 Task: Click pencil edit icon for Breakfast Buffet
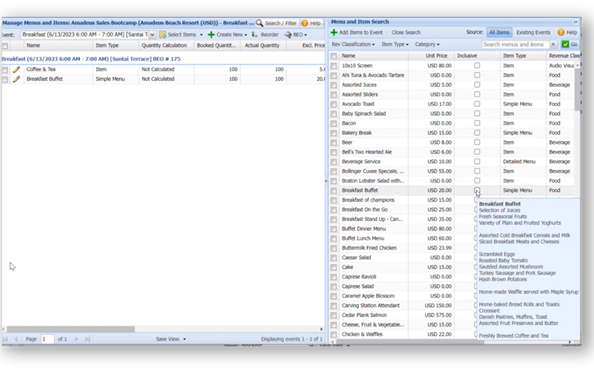(x=16, y=79)
